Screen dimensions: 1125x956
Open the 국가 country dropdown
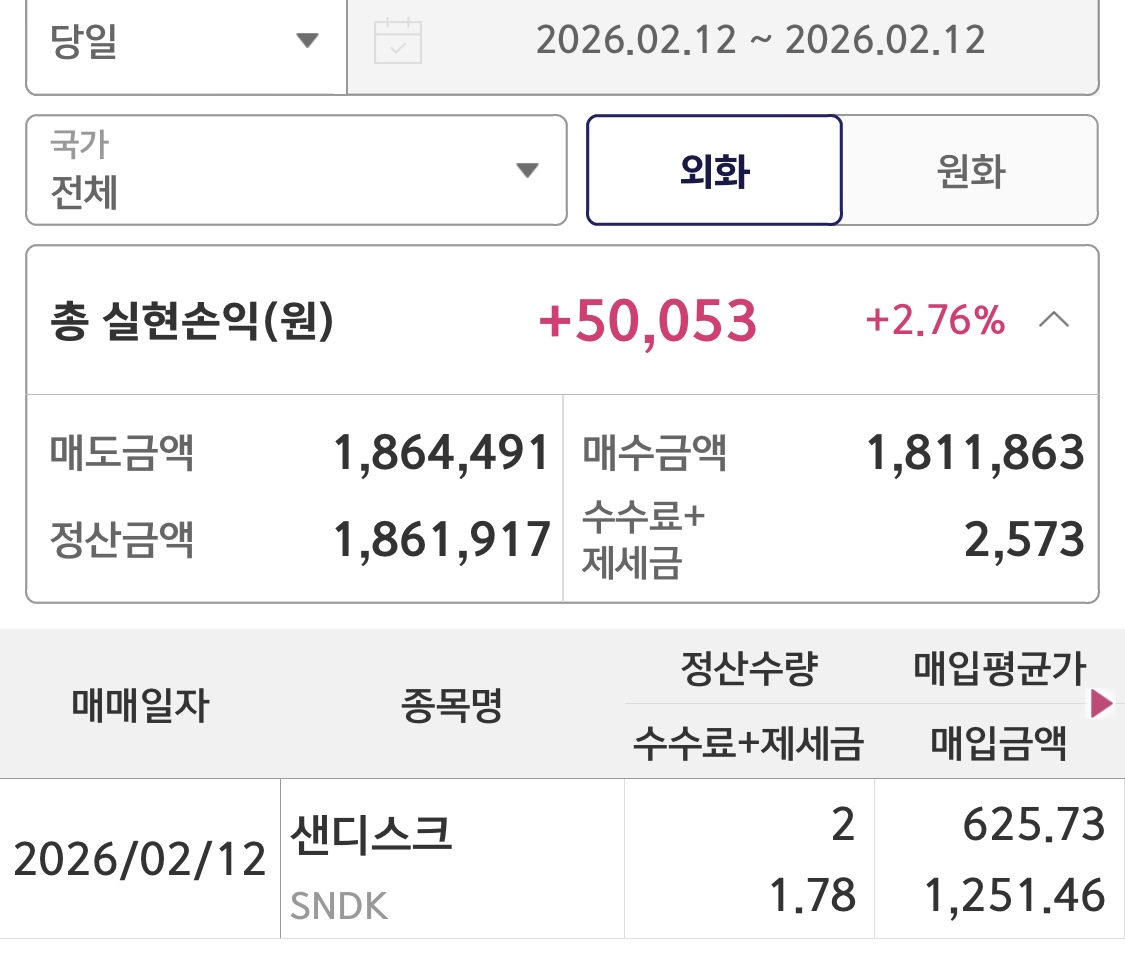(296, 171)
